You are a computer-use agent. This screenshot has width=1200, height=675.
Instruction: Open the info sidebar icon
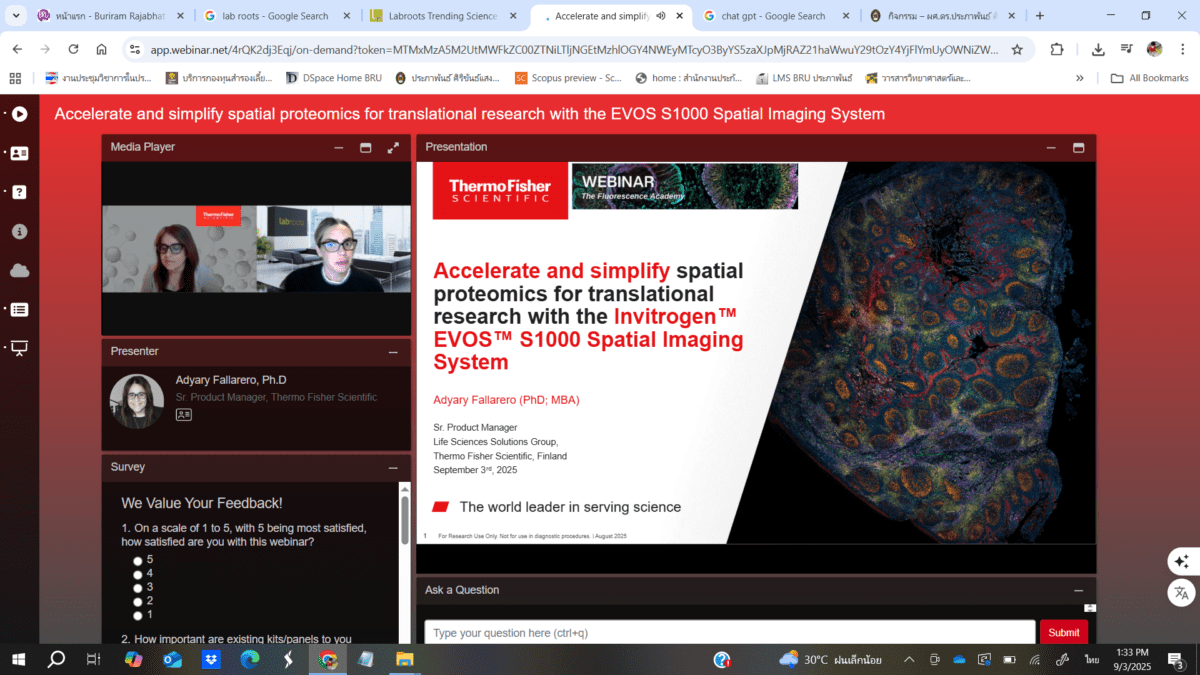tap(19, 231)
